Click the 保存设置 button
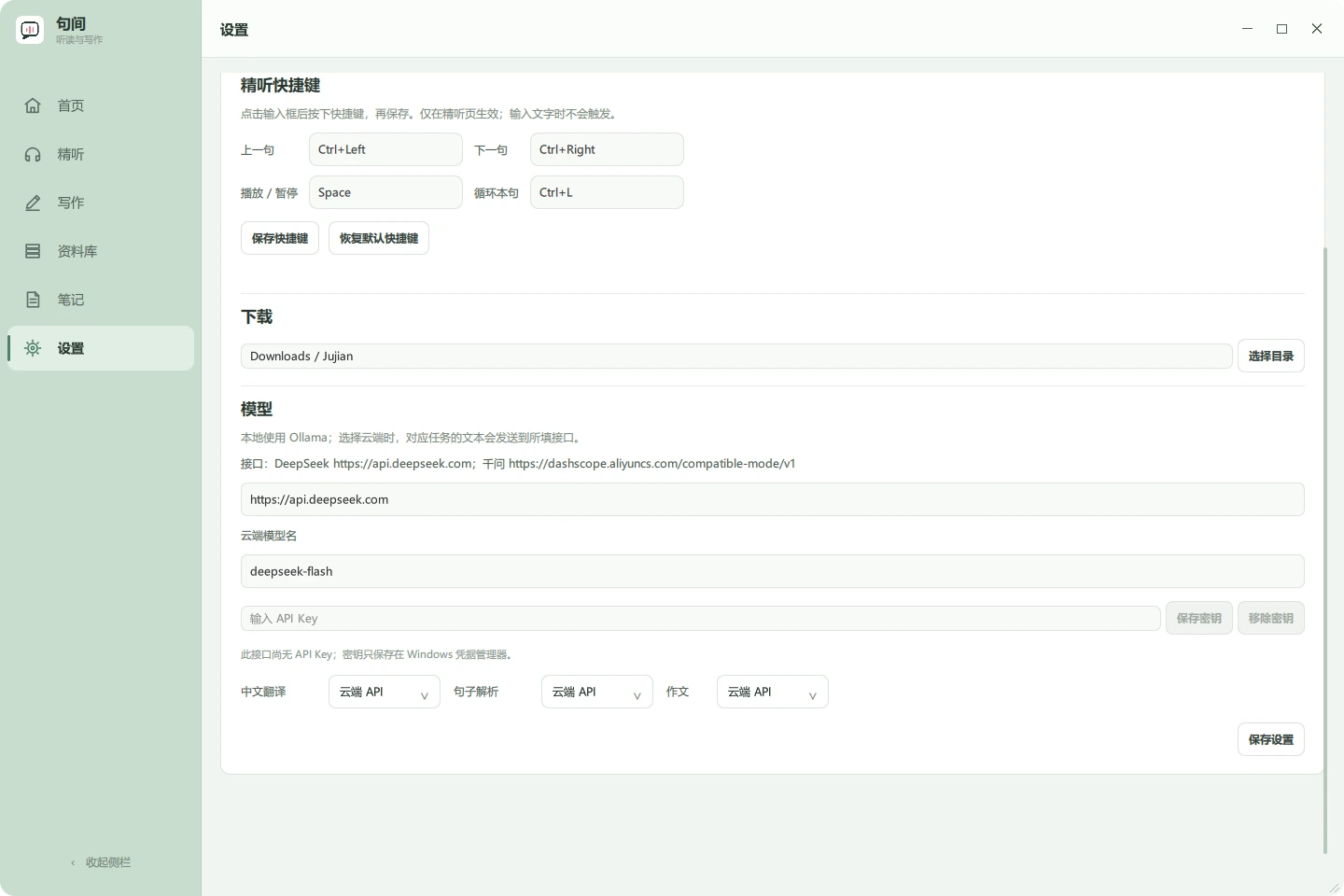The image size is (1344, 896). [x=1271, y=739]
